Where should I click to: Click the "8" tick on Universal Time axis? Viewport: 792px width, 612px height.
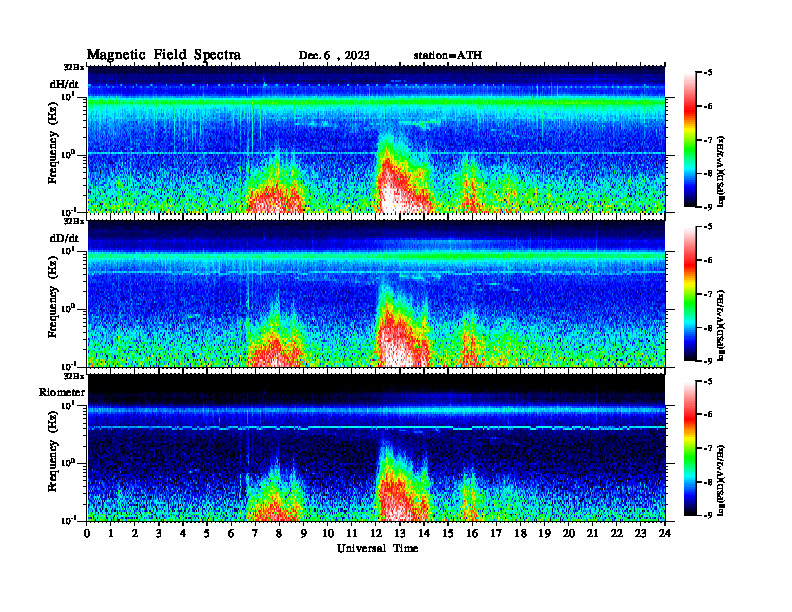pyautogui.click(x=279, y=533)
